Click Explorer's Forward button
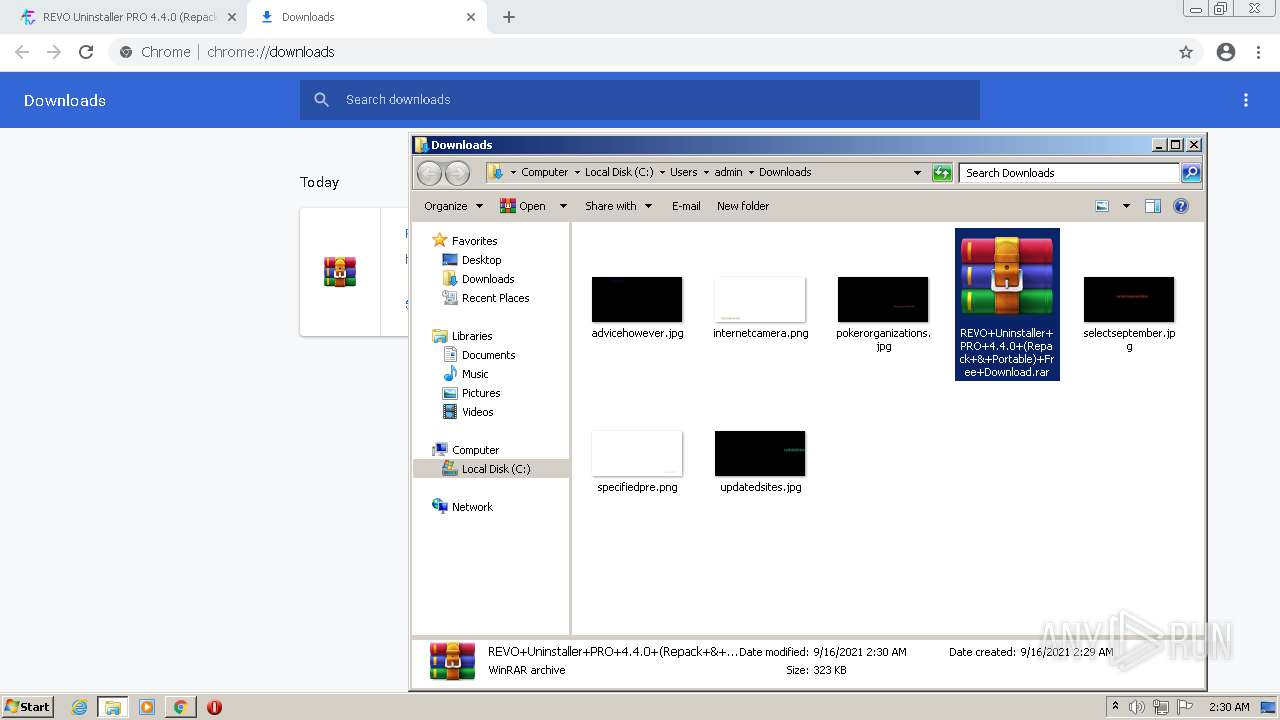The width and height of the screenshot is (1280, 720). [457, 173]
